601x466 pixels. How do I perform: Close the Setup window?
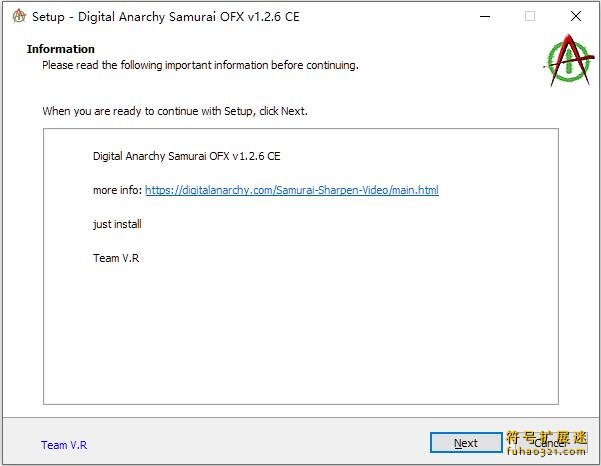(576, 16)
